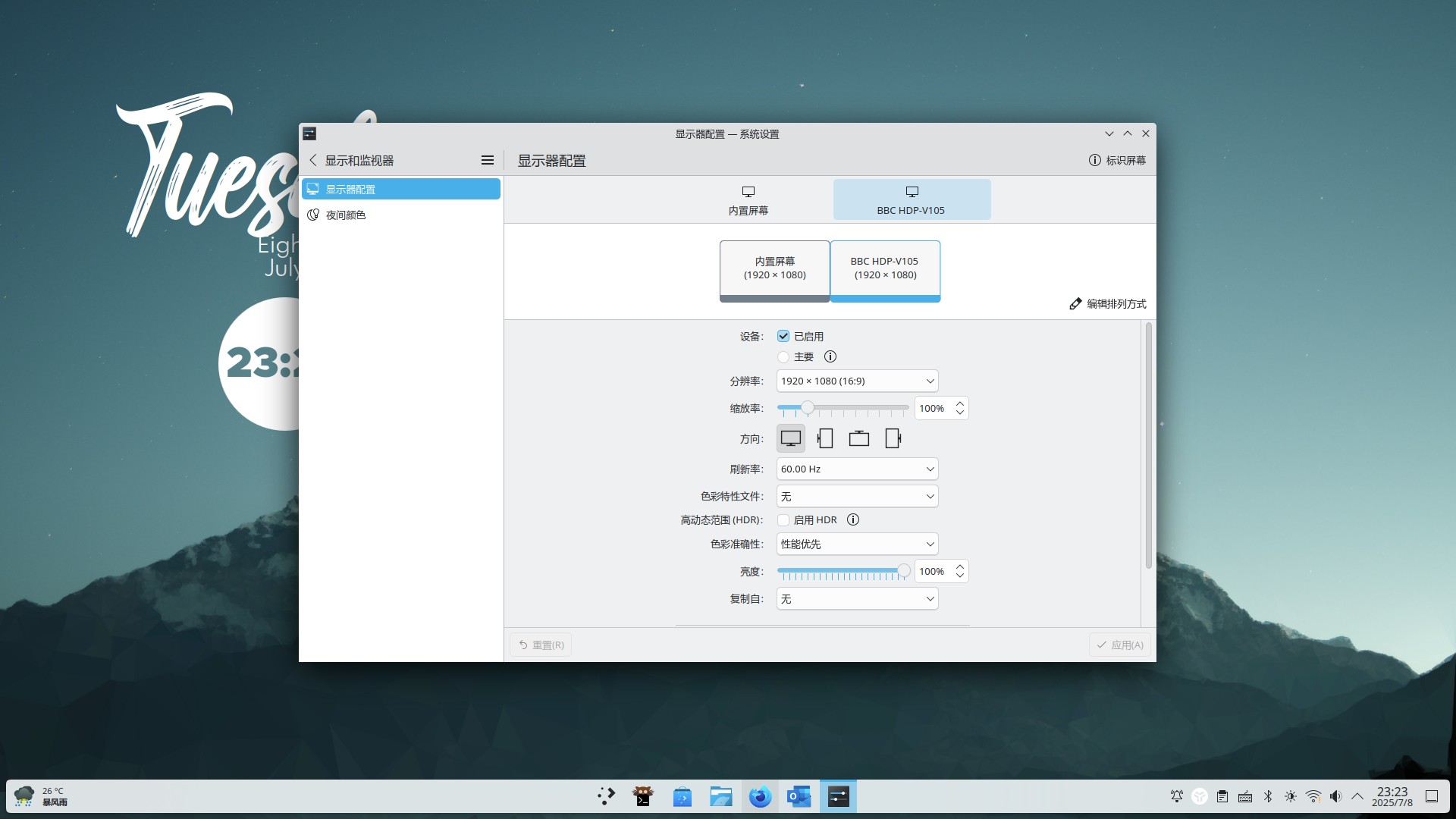1456x819 pixels.
Task: Open the 刷新率 60.00 Hz dropdown
Action: pyautogui.click(x=857, y=469)
